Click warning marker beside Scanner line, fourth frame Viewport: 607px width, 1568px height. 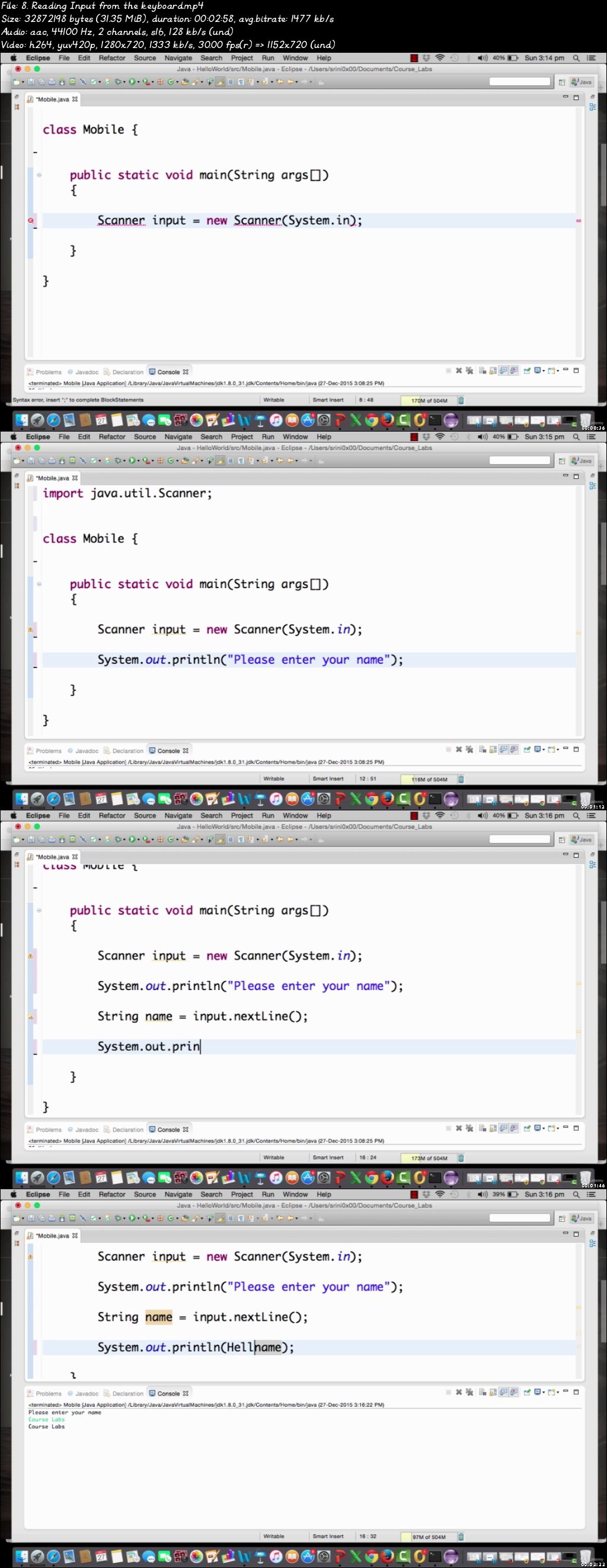pos(30,1256)
